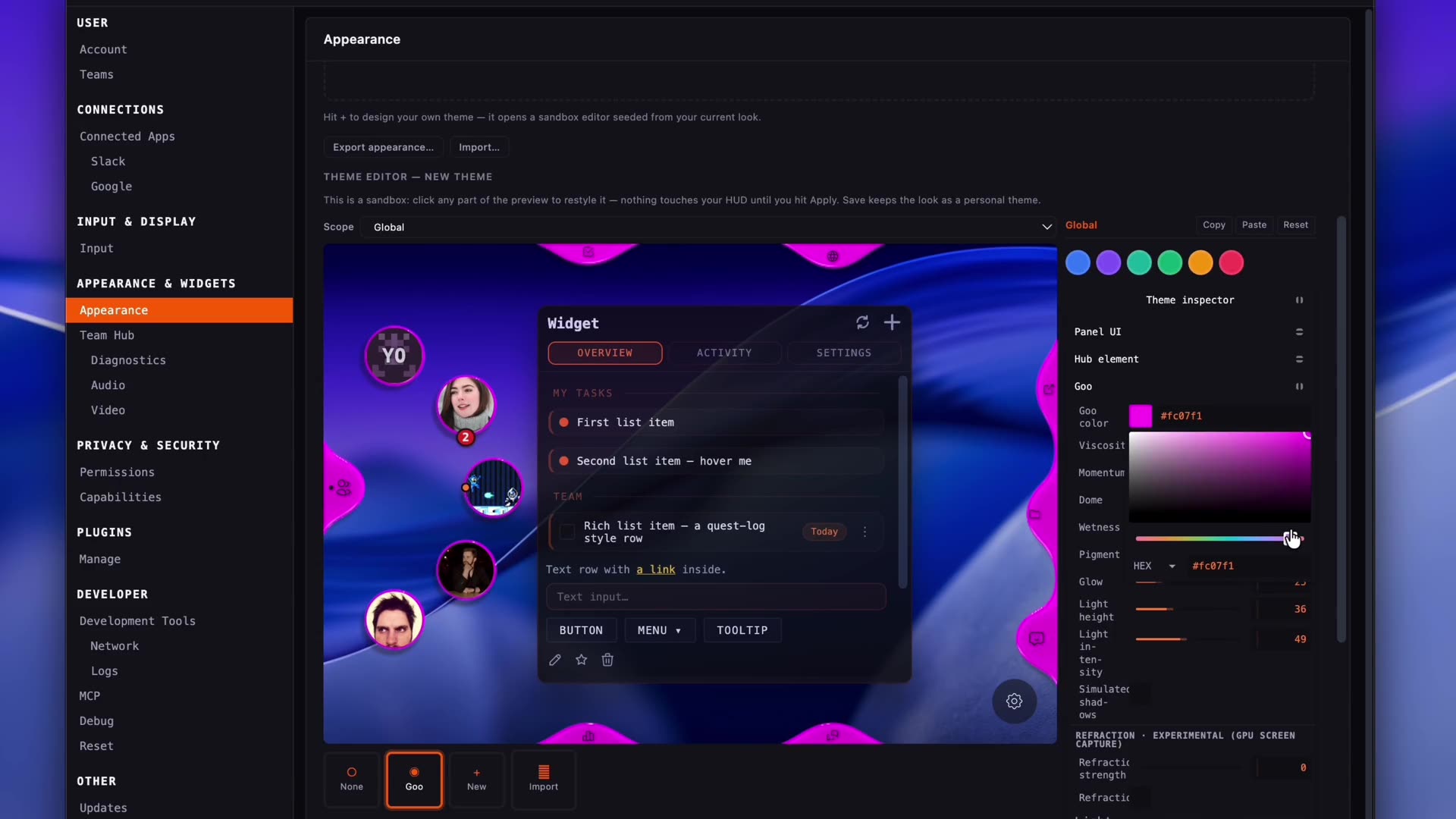Screen dimensions: 1456x819
Task: Click the trash delete icon in Widget
Action: click(x=607, y=660)
